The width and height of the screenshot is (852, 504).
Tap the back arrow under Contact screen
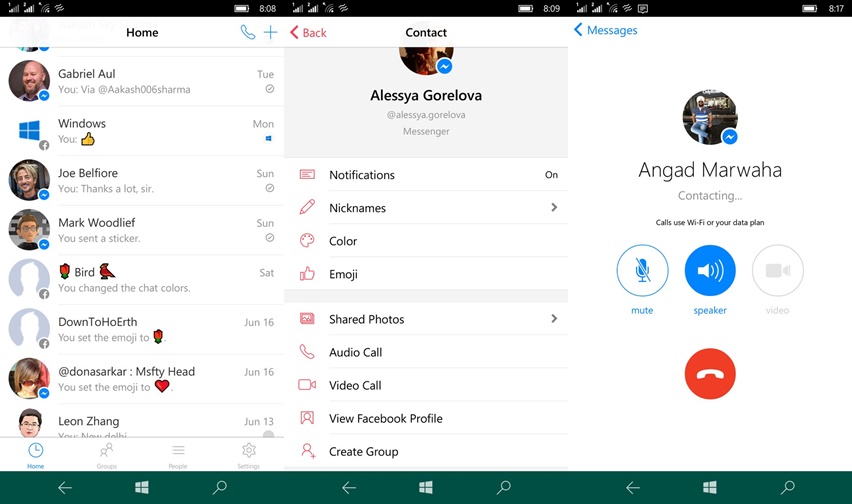click(349, 488)
